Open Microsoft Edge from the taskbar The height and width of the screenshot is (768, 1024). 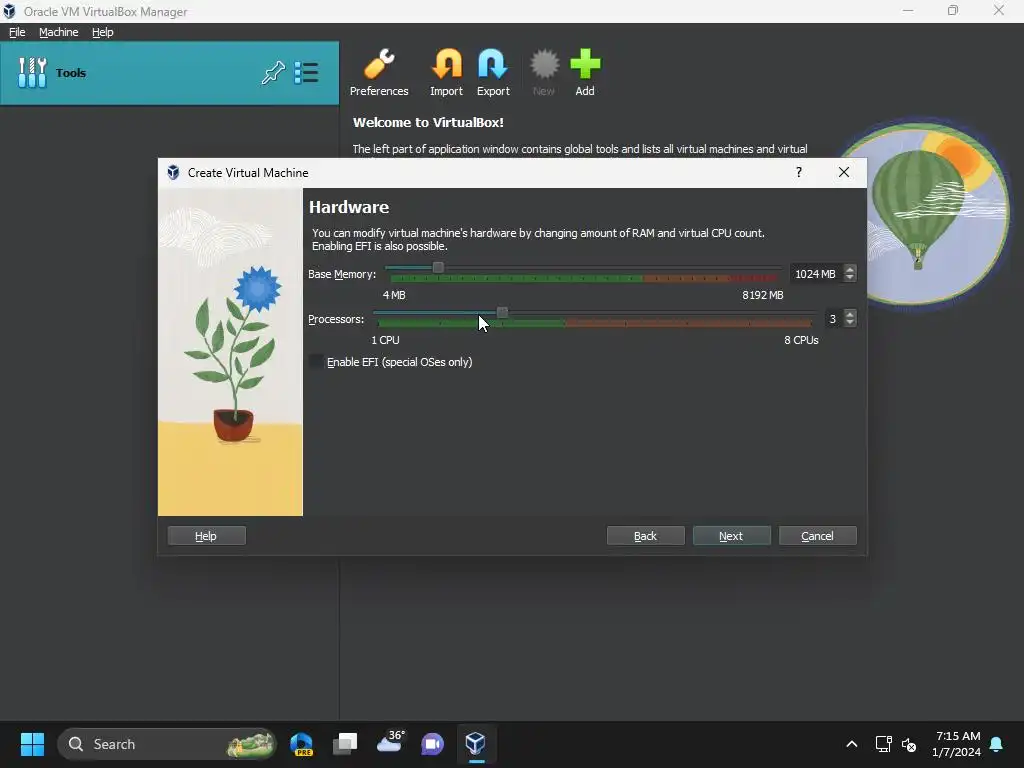point(302,744)
